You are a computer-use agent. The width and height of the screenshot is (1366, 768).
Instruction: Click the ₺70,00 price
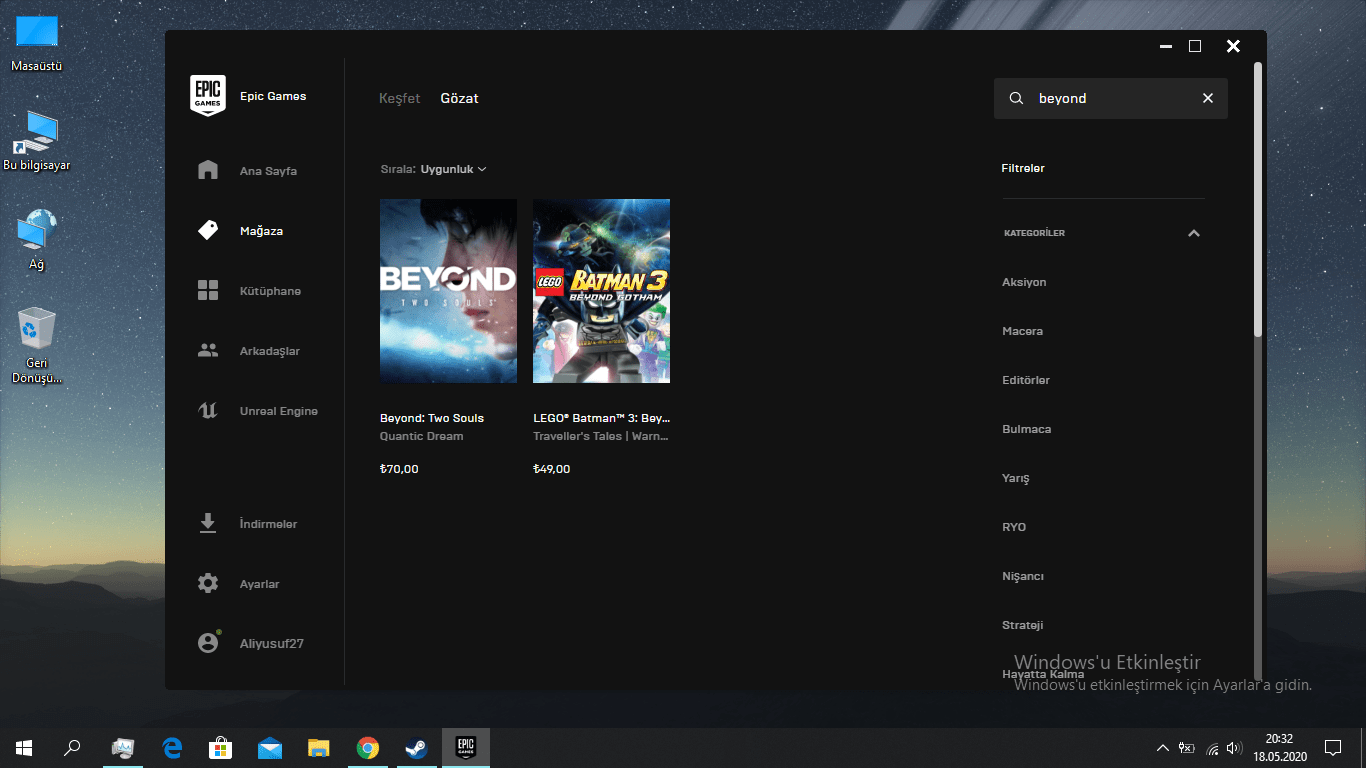point(399,469)
